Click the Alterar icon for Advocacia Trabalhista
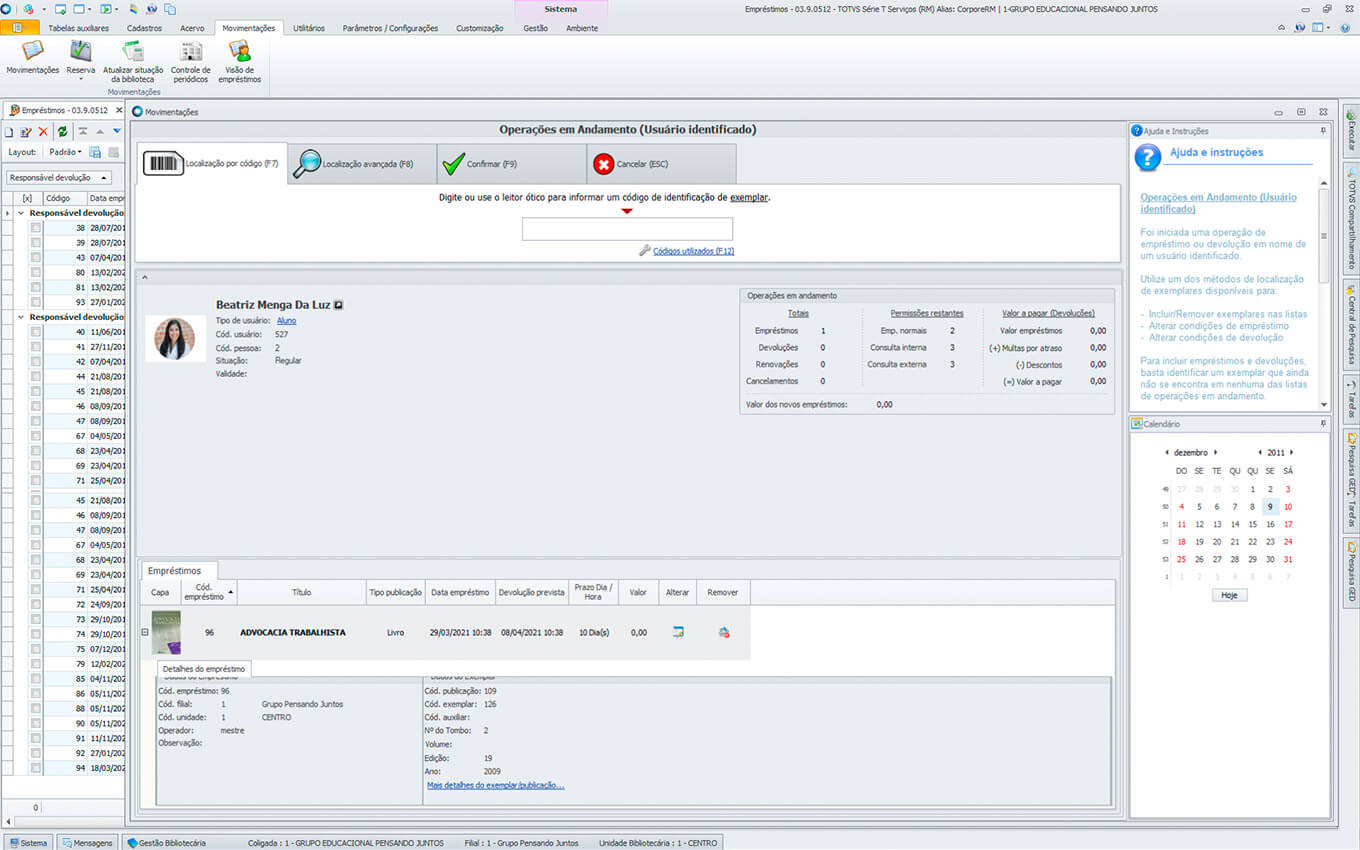This screenshot has height=850, width=1360. click(x=678, y=632)
